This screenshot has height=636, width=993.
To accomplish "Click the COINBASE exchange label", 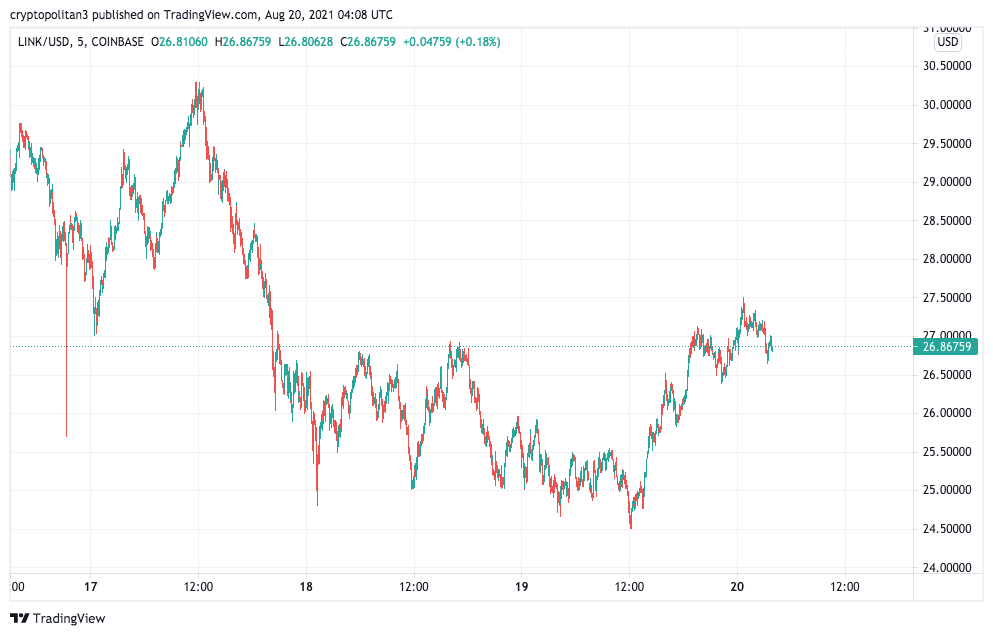I will pyautogui.click(x=118, y=42).
